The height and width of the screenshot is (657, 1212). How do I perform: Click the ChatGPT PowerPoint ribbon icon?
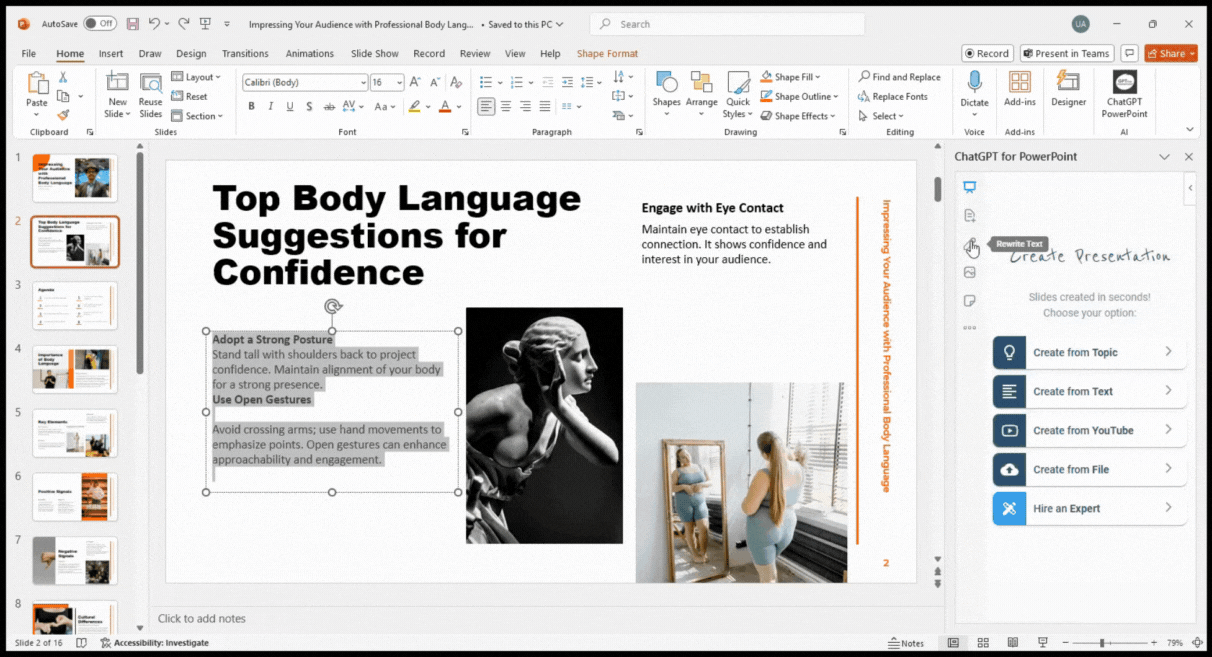[1124, 95]
